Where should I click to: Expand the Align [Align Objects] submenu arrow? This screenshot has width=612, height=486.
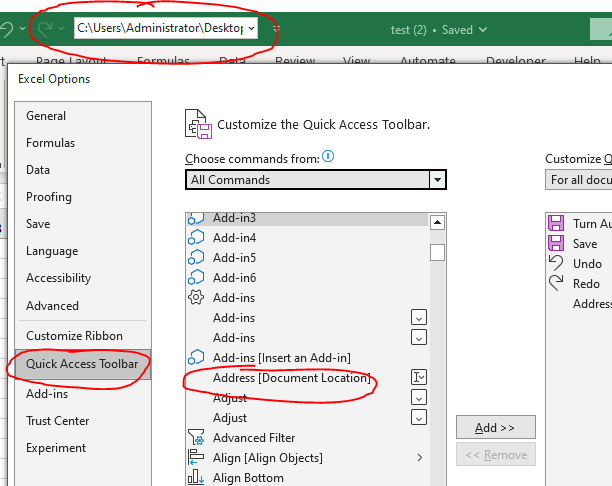(420, 458)
